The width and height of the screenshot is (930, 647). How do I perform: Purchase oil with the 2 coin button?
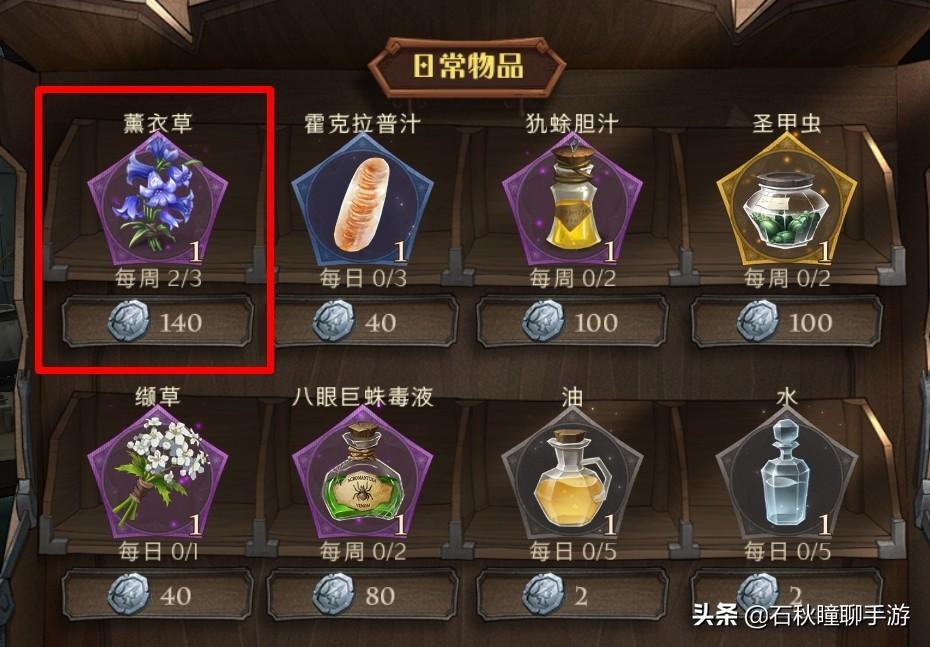(x=573, y=595)
